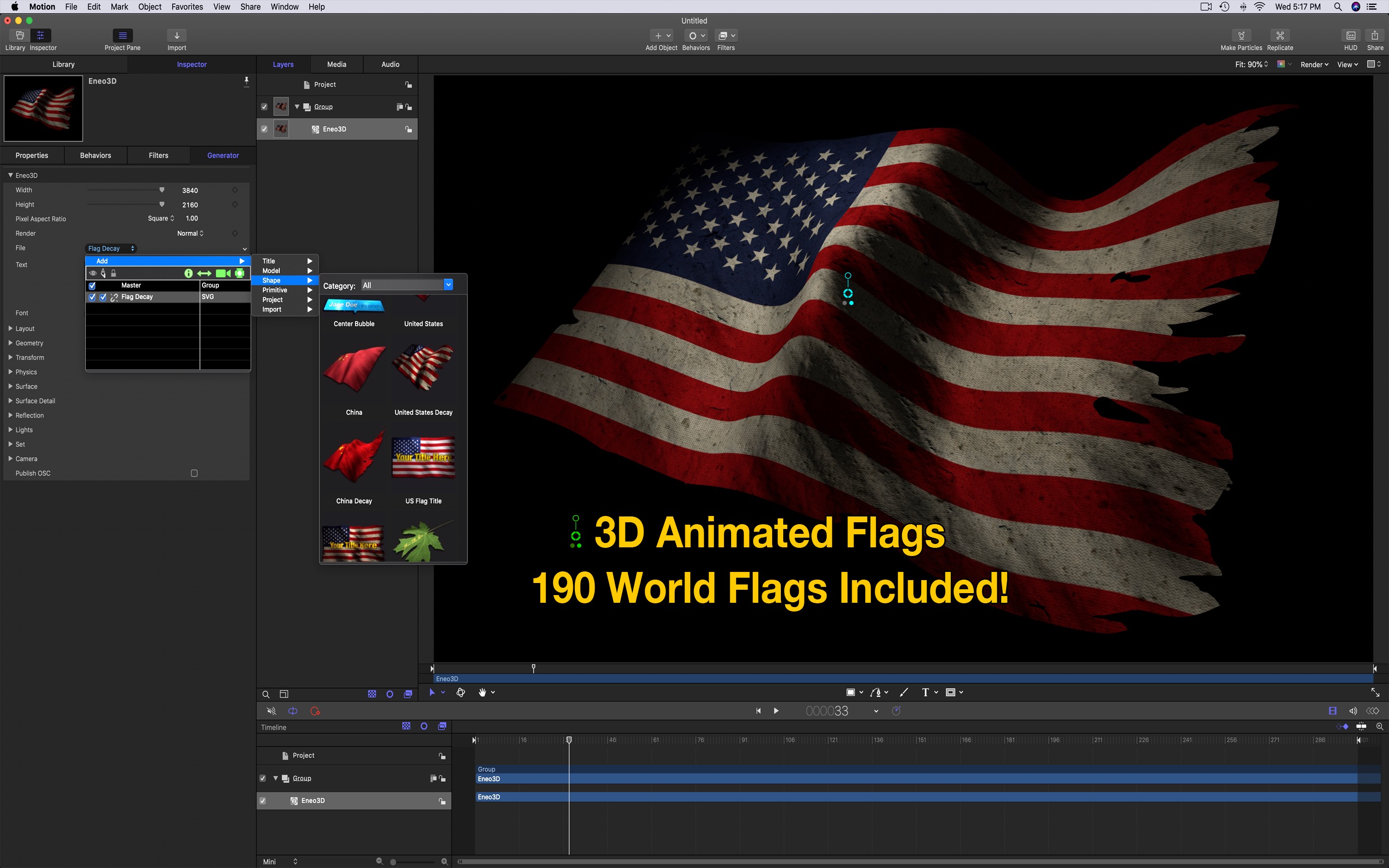Click the Layers search magnifier icon
The width and height of the screenshot is (1389, 868).
tap(266, 694)
